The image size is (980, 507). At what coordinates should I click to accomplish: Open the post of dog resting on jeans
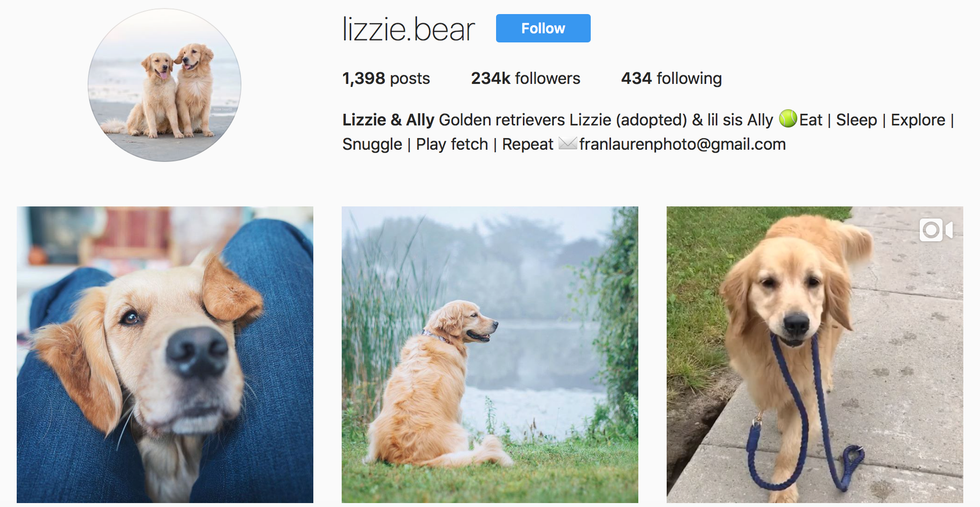[165, 354]
